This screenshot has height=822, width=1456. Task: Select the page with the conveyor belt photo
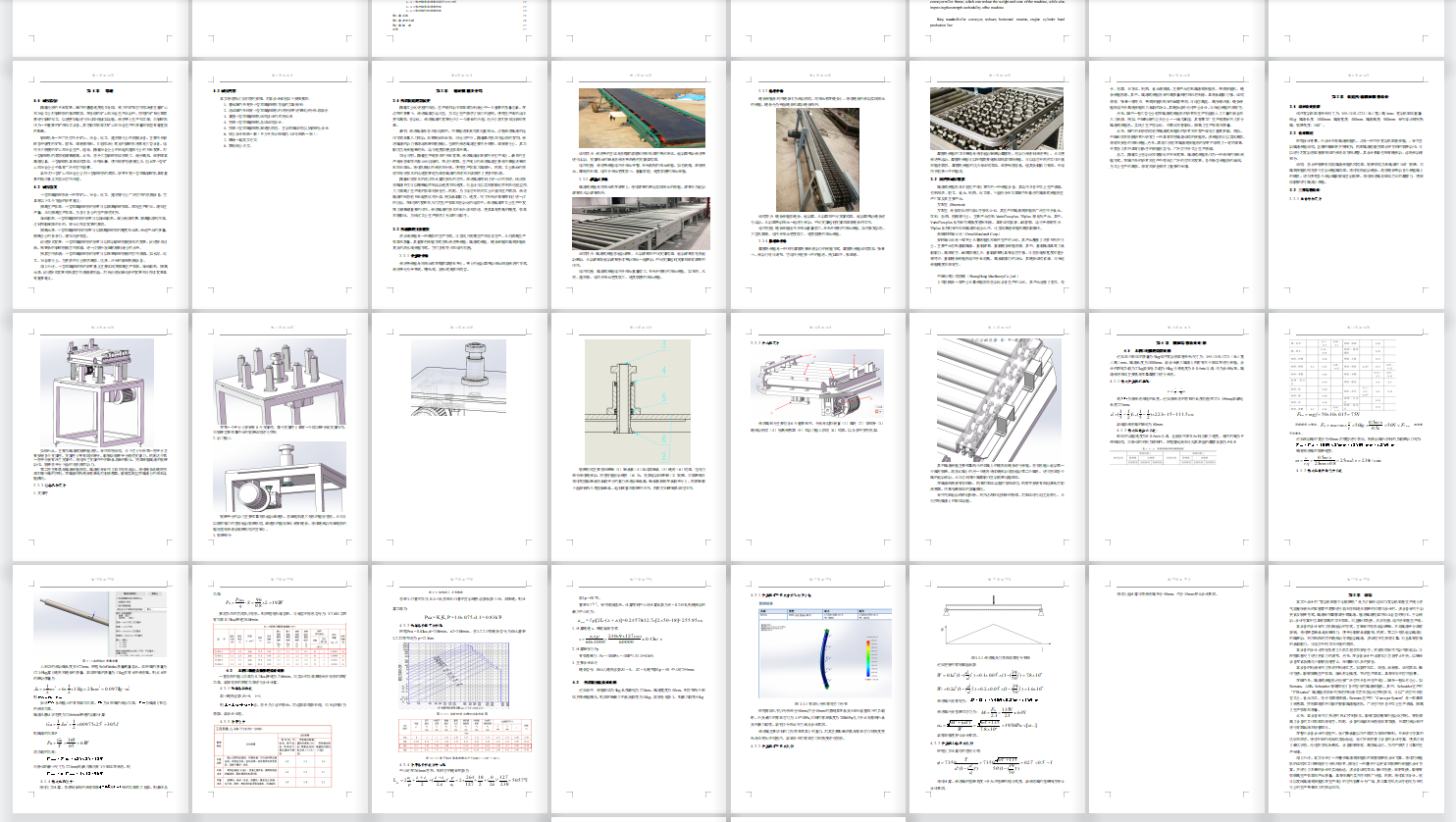[641, 183]
